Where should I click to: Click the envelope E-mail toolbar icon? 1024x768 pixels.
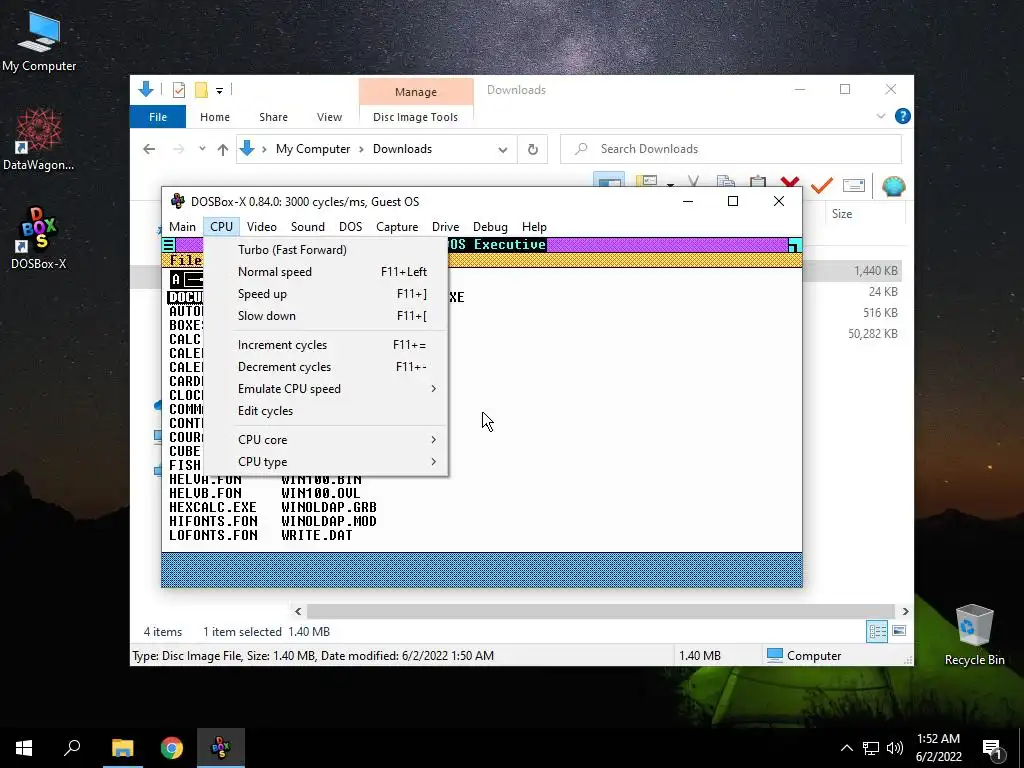(x=854, y=185)
